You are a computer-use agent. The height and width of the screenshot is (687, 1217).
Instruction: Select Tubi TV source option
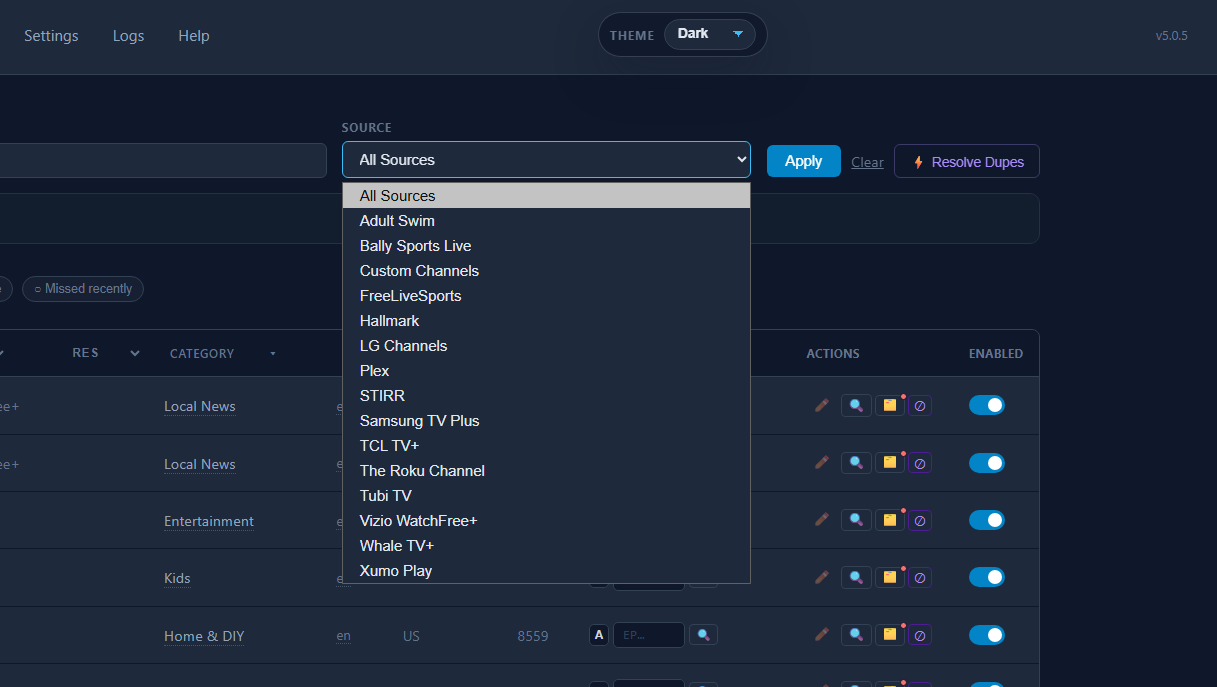[546, 496]
